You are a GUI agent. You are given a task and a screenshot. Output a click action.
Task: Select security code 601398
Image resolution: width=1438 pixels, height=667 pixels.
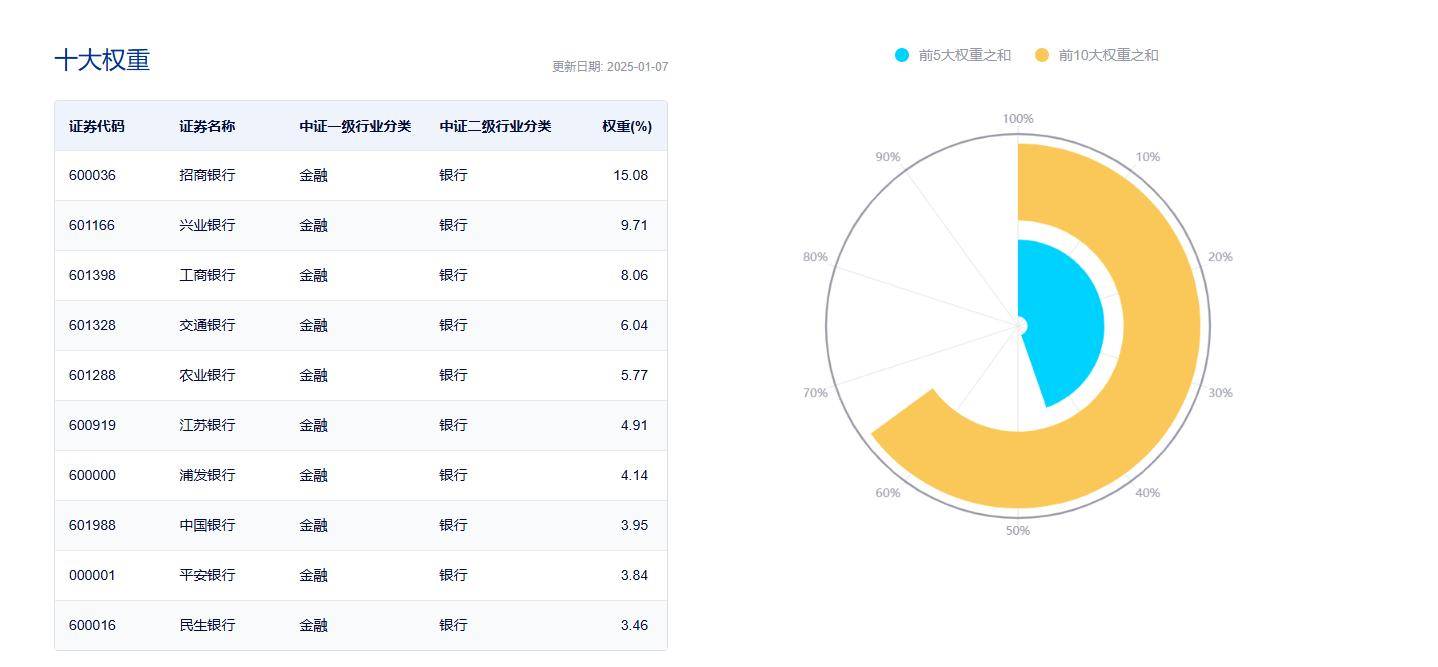pos(92,275)
